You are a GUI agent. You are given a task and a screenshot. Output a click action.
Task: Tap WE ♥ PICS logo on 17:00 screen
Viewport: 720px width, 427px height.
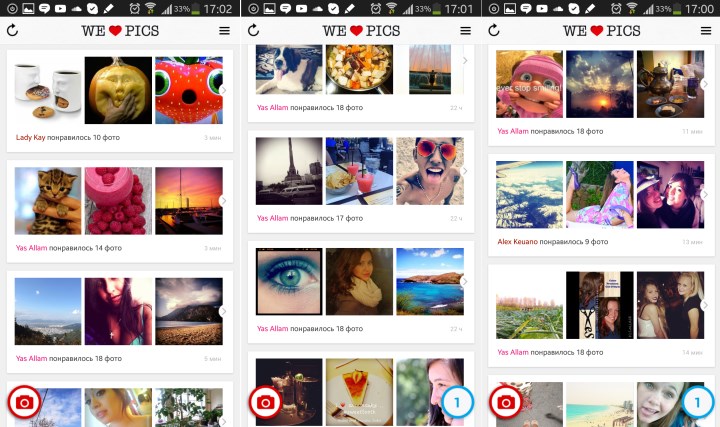(602, 31)
